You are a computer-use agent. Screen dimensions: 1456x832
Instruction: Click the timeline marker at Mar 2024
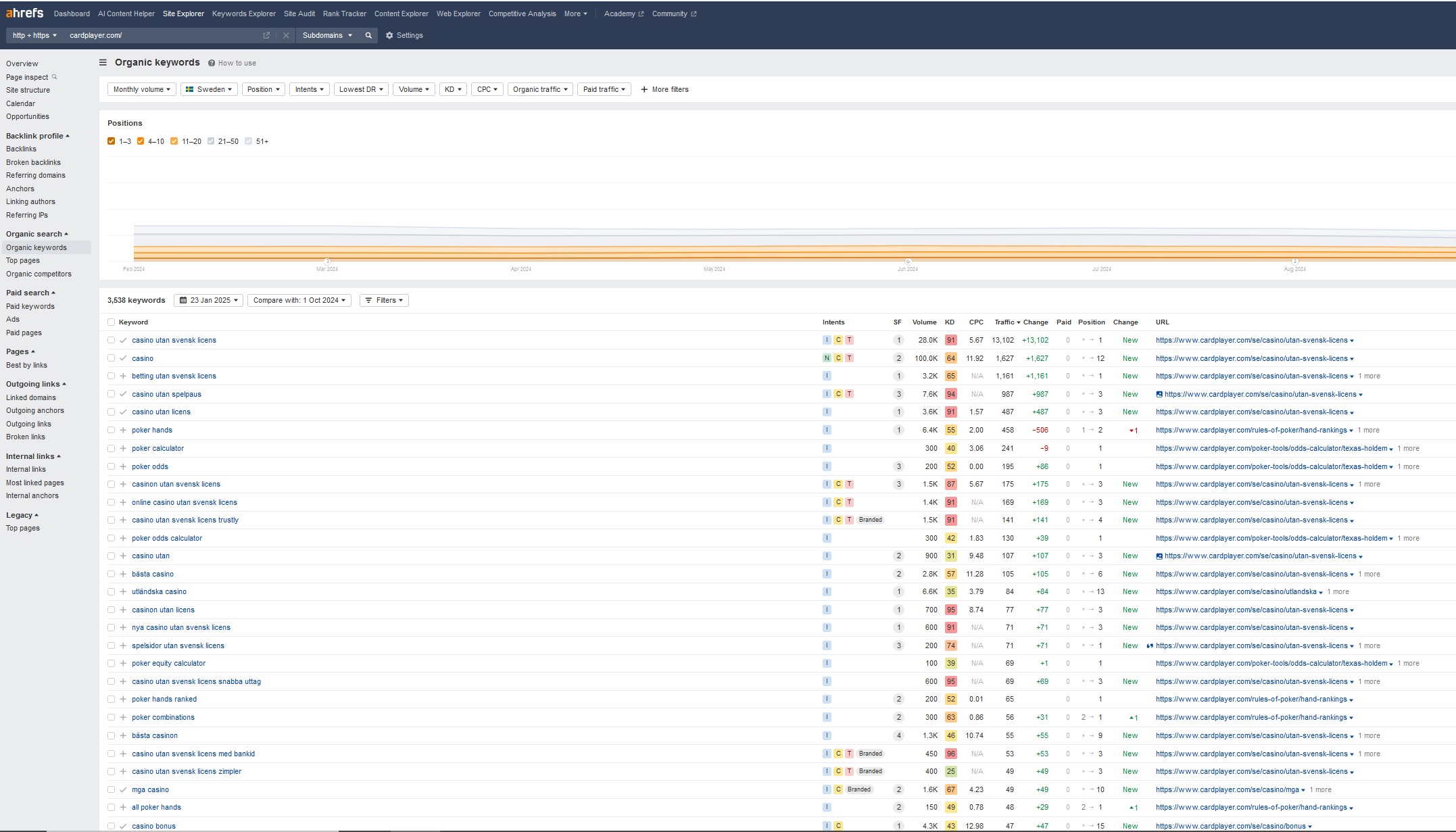[x=326, y=261]
